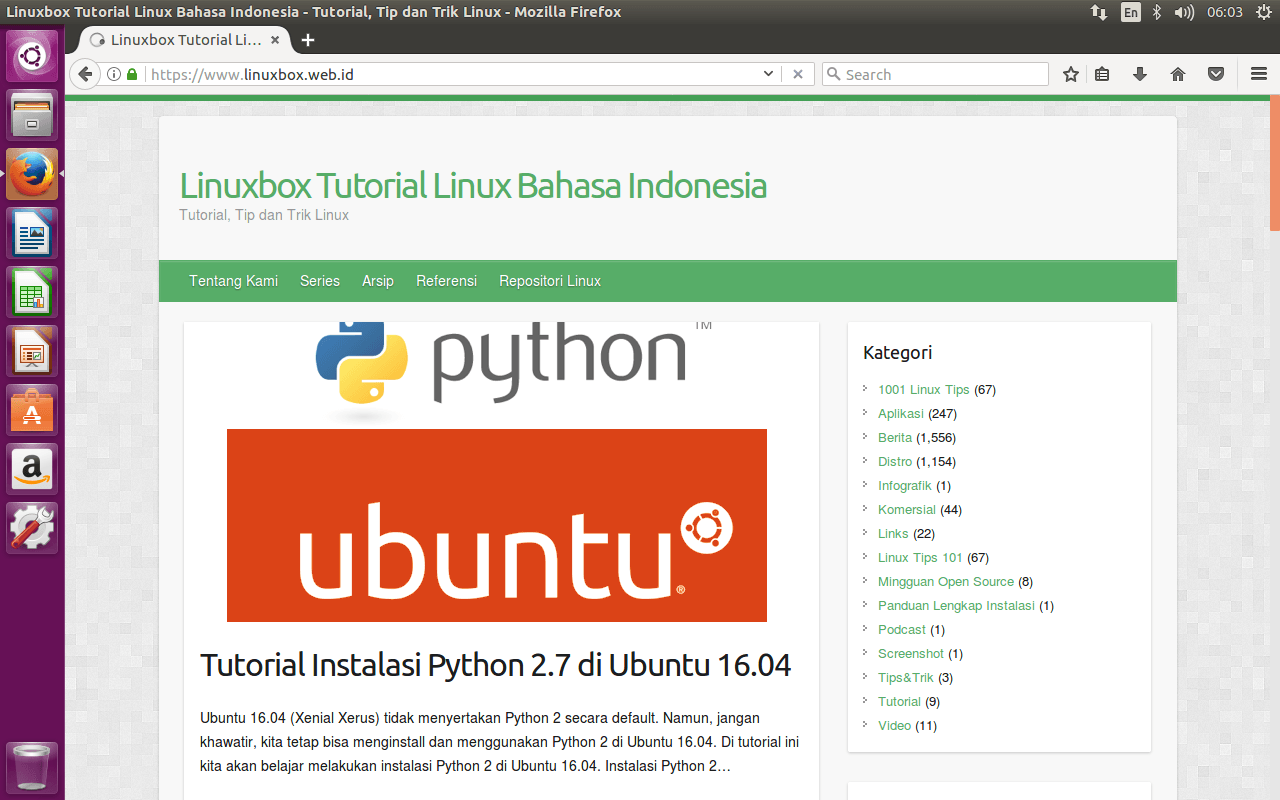Open Bluetooth indicator menu

tap(1157, 12)
